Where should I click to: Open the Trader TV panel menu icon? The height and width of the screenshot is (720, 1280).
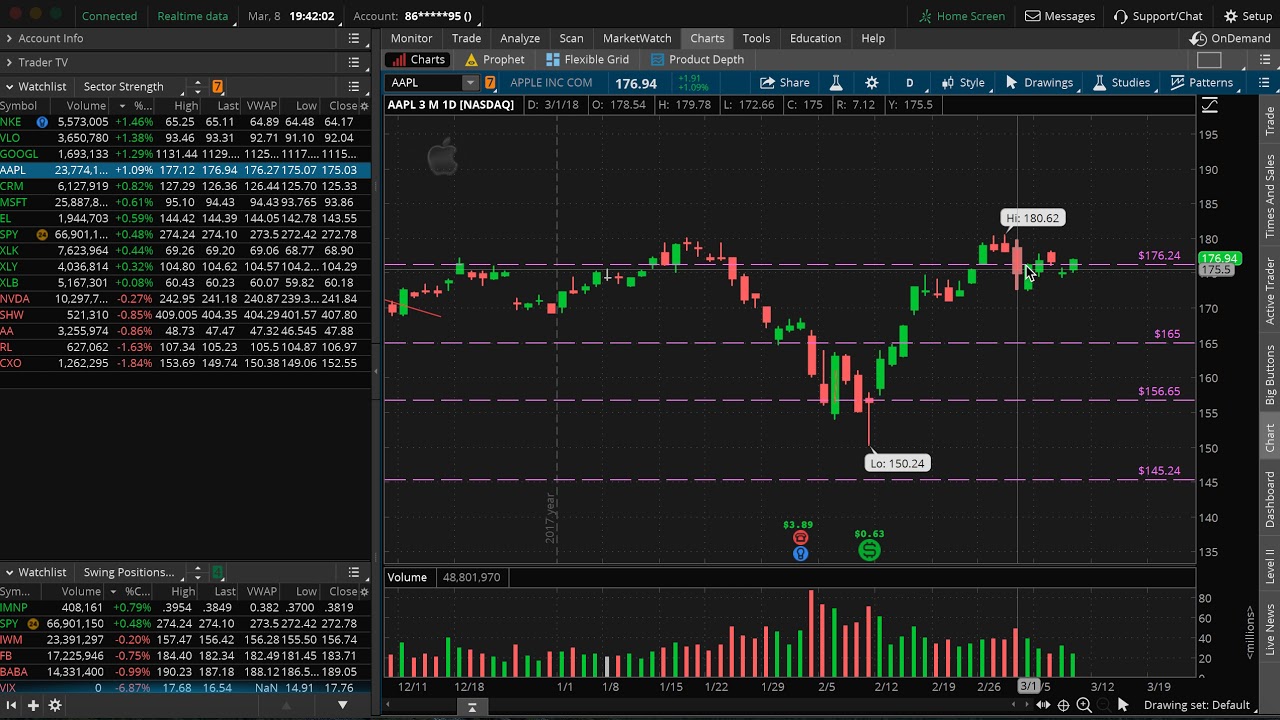[x=354, y=62]
